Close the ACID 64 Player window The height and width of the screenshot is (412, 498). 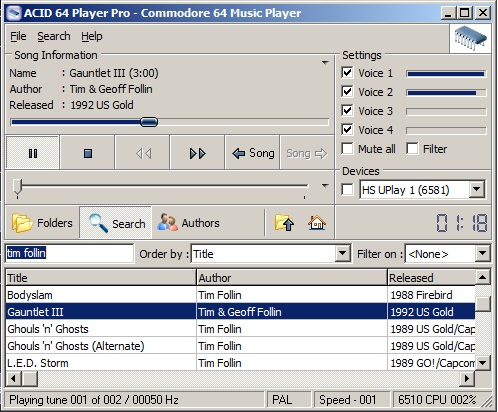(x=483, y=13)
